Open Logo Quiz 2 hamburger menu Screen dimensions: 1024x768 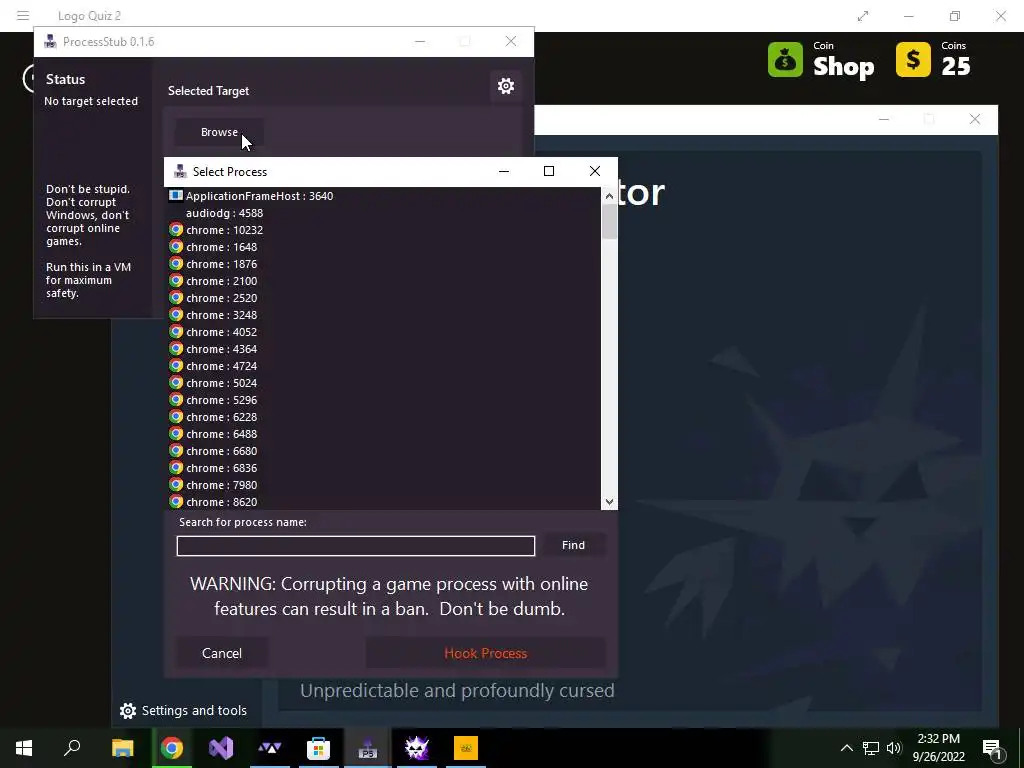pos(23,15)
